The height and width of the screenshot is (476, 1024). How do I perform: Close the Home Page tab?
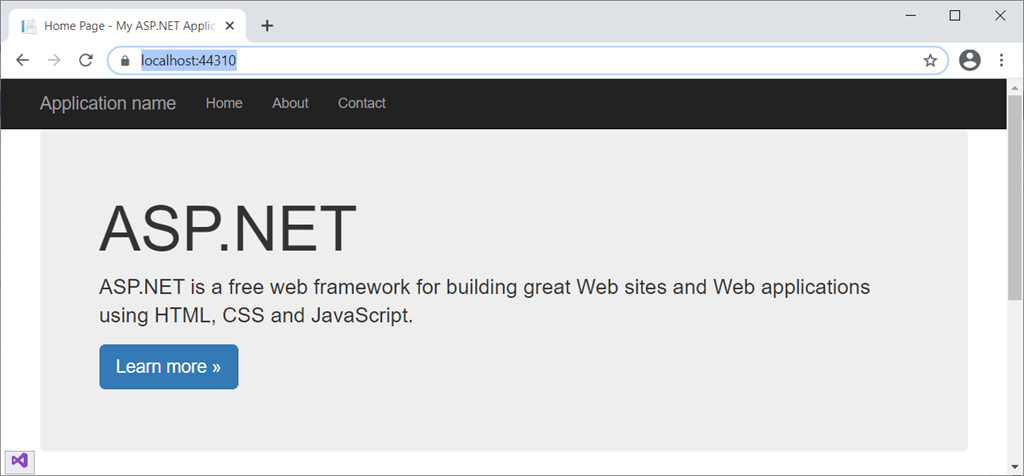(x=232, y=26)
